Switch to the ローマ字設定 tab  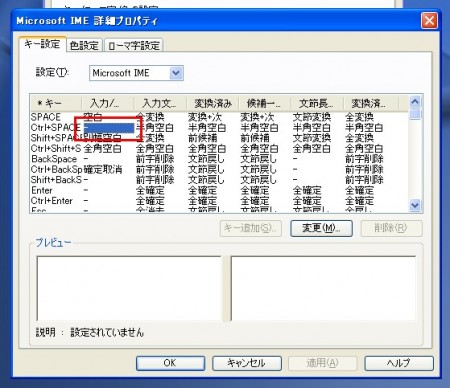[134, 45]
